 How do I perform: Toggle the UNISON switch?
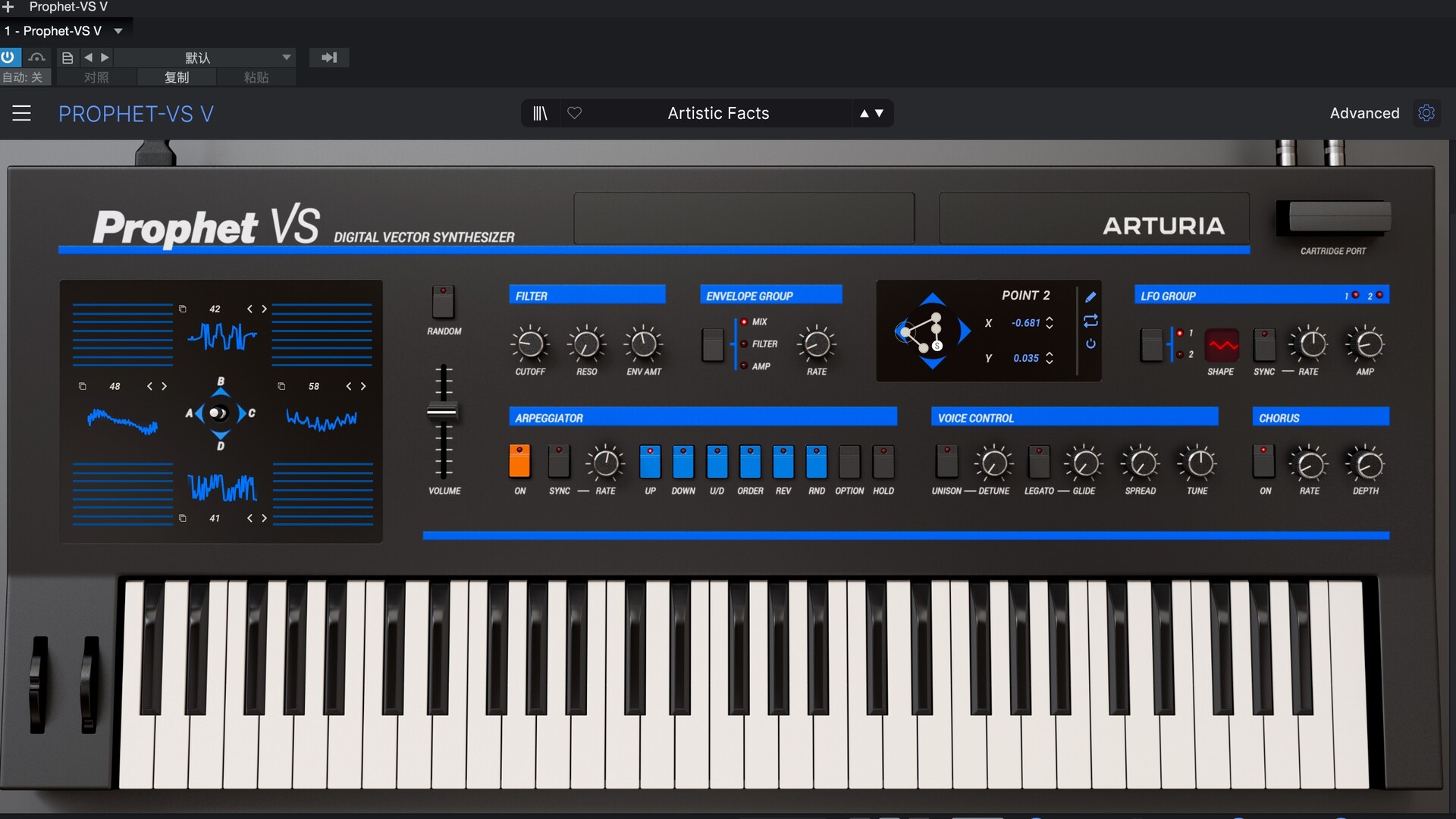[x=946, y=461]
